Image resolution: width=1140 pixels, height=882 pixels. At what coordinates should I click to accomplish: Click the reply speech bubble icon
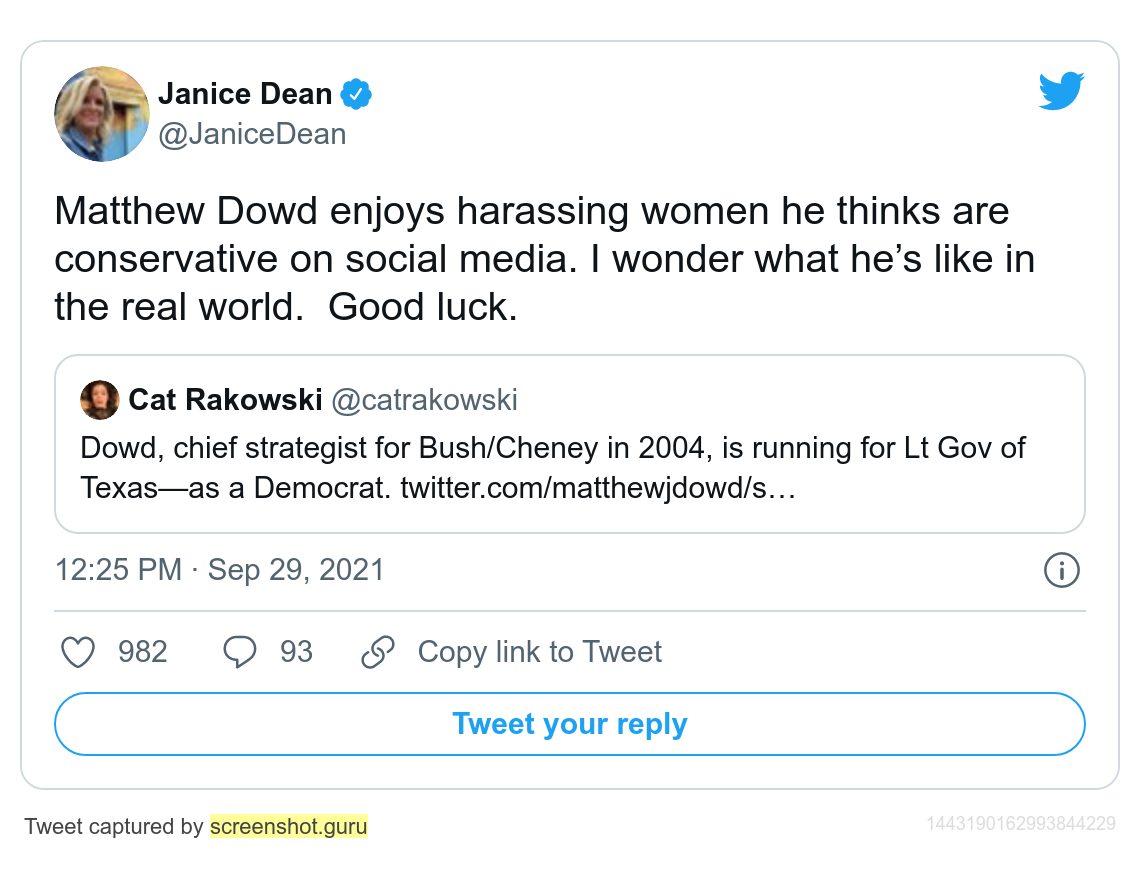point(239,652)
